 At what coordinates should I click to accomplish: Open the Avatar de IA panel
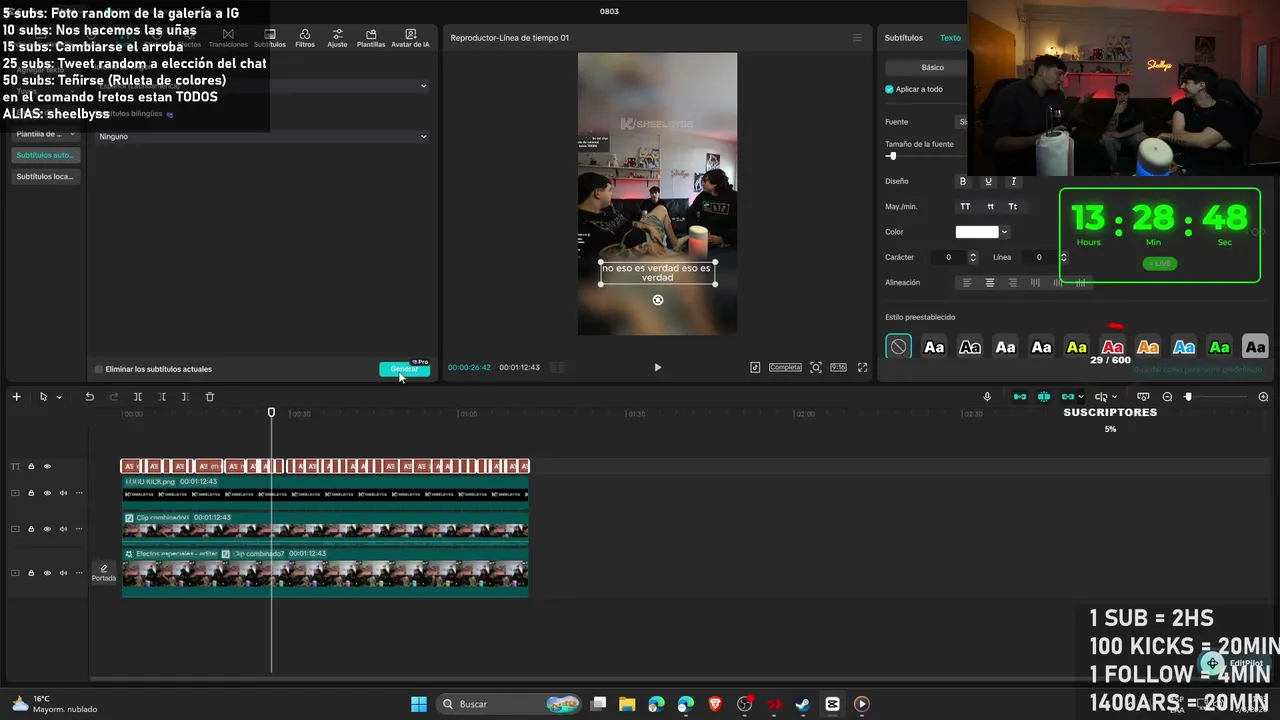[410, 38]
